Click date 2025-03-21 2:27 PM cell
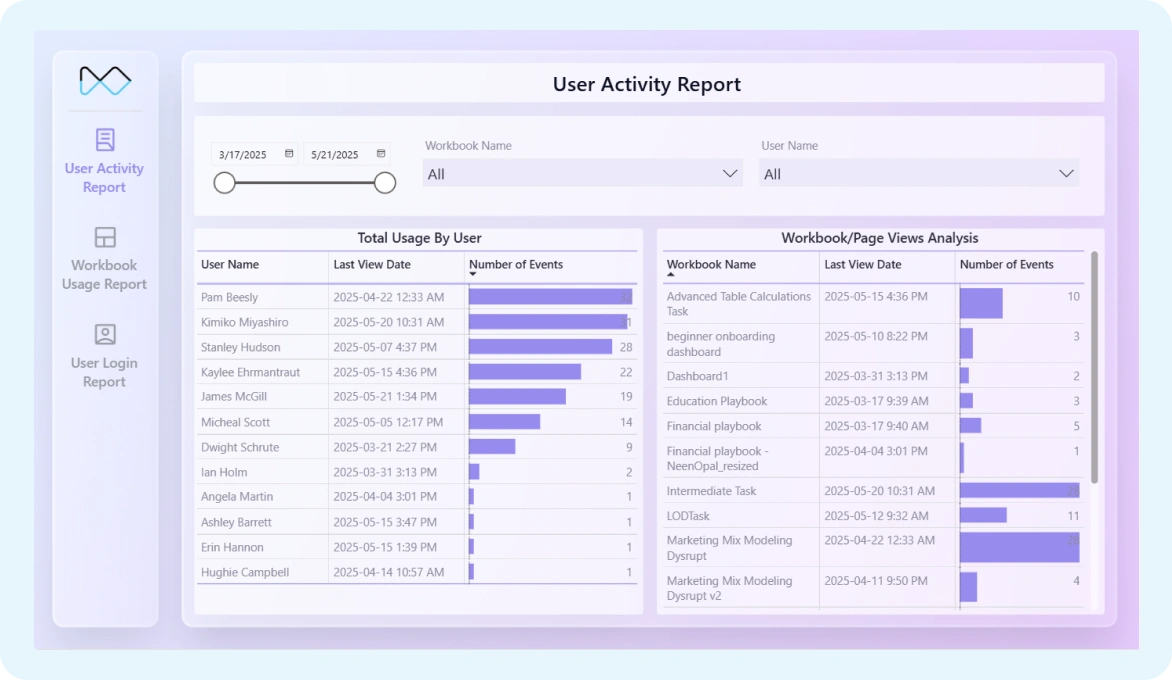Image resolution: width=1172 pixels, height=680 pixels. (385, 448)
